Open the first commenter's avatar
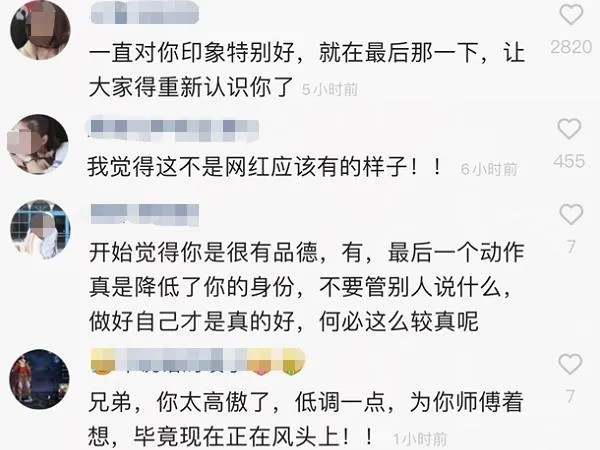This screenshot has height=450, width=600. pyautogui.click(x=41, y=30)
